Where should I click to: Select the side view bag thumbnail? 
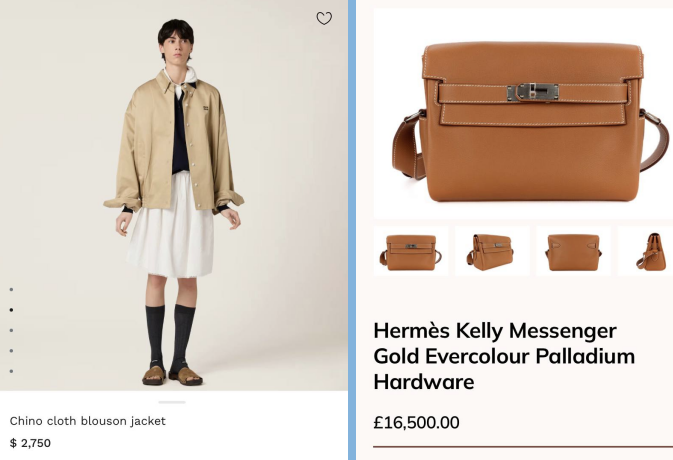tap(645, 251)
